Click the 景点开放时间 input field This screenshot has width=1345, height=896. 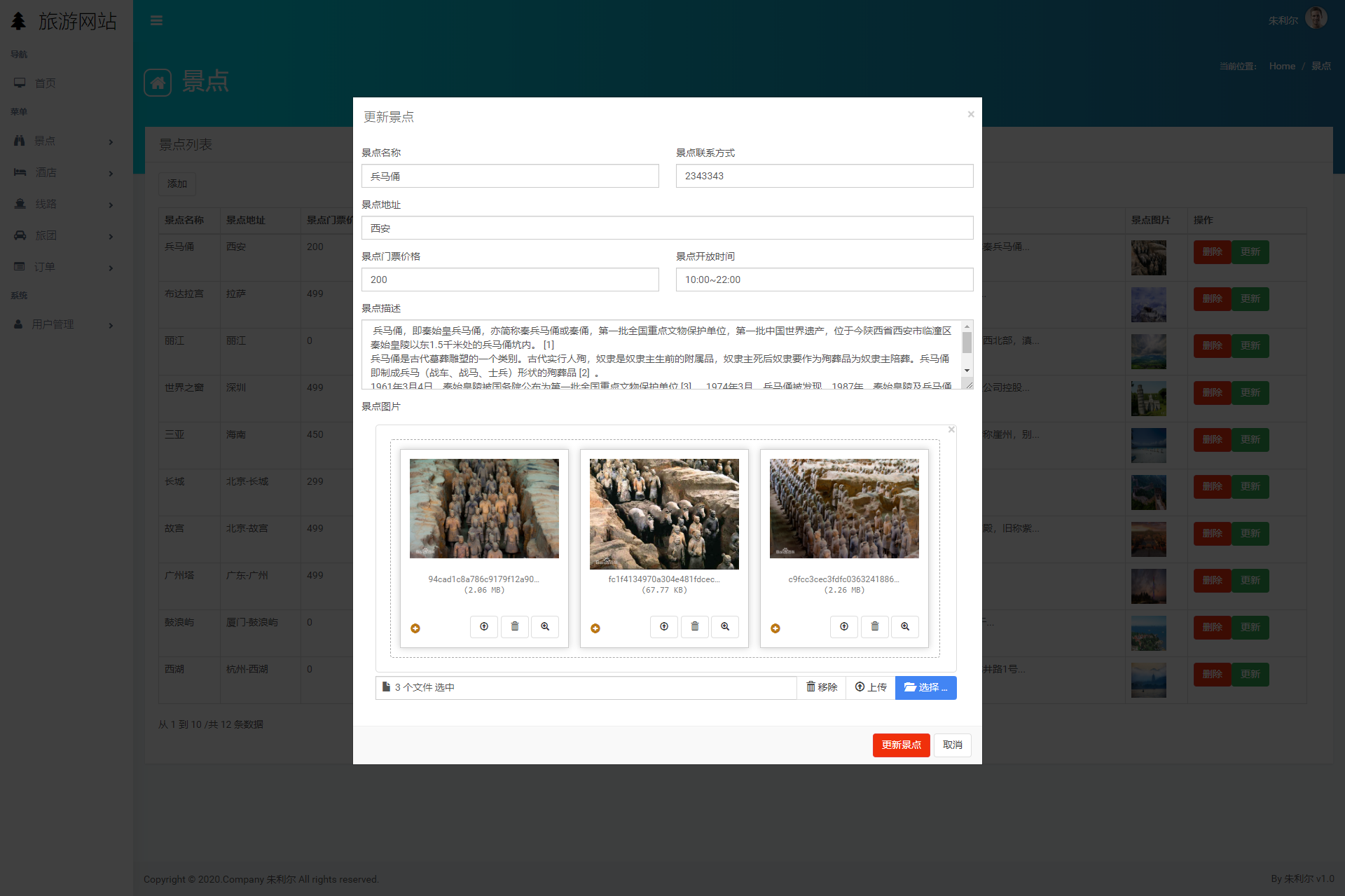824,280
